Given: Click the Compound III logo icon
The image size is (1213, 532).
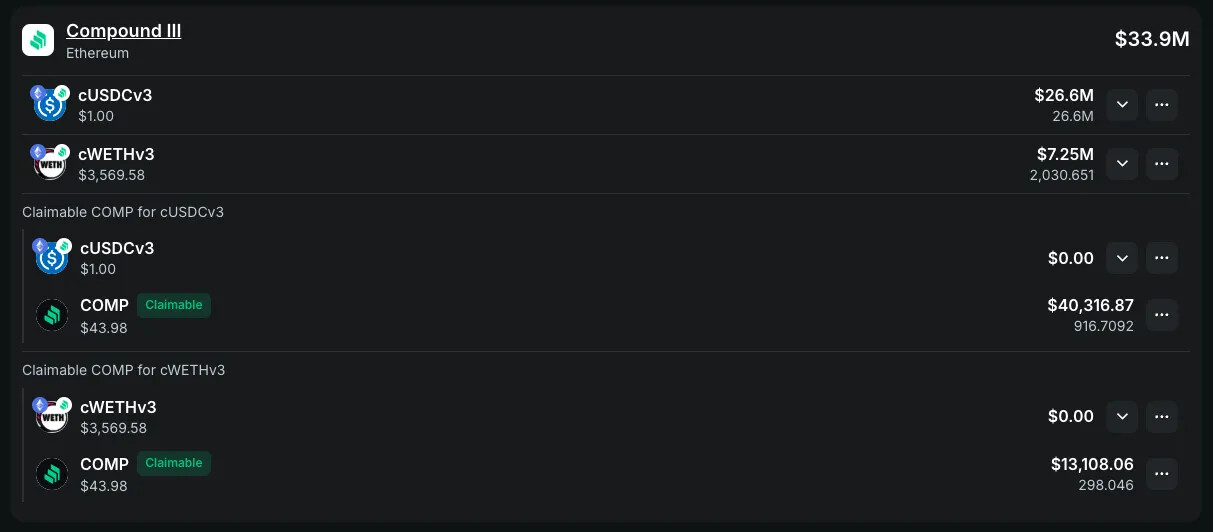Looking at the screenshot, I should [x=38, y=40].
